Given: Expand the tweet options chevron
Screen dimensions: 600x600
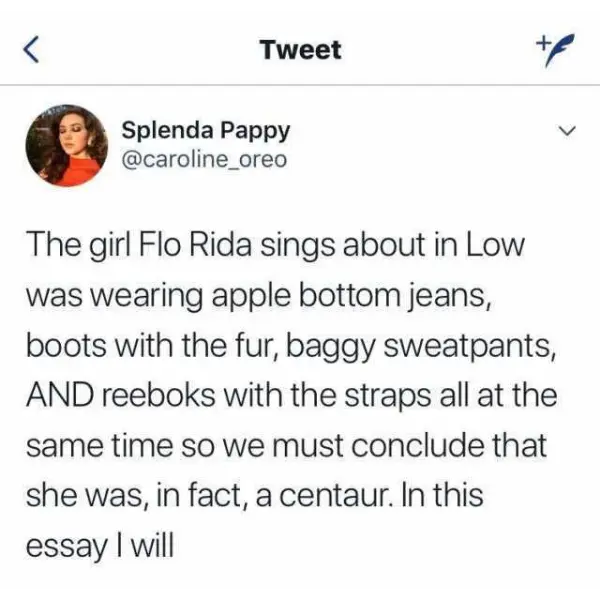Looking at the screenshot, I should tap(565, 132).
